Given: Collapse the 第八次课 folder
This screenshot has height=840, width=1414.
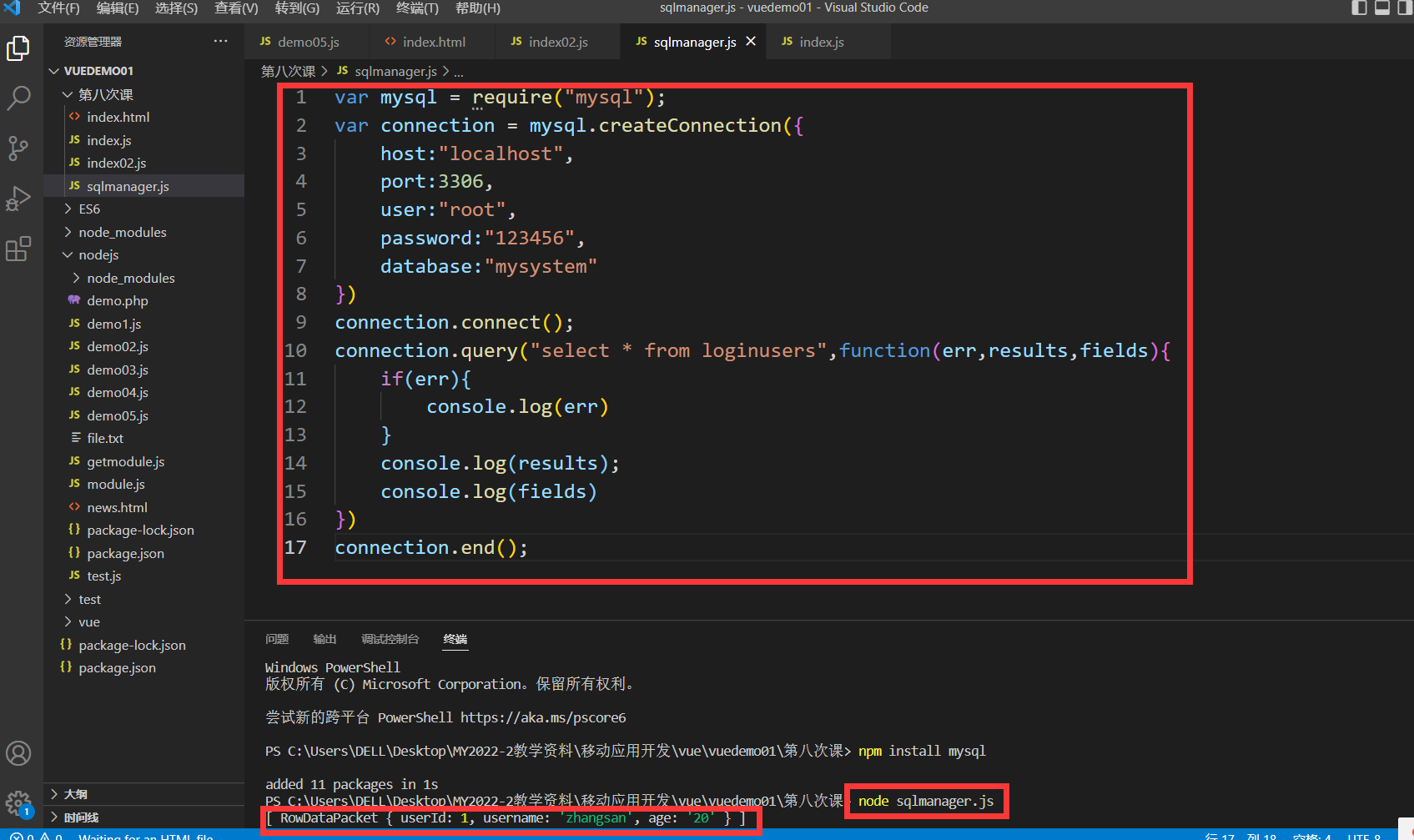Looking at the screenshot, I should (143, 94).
